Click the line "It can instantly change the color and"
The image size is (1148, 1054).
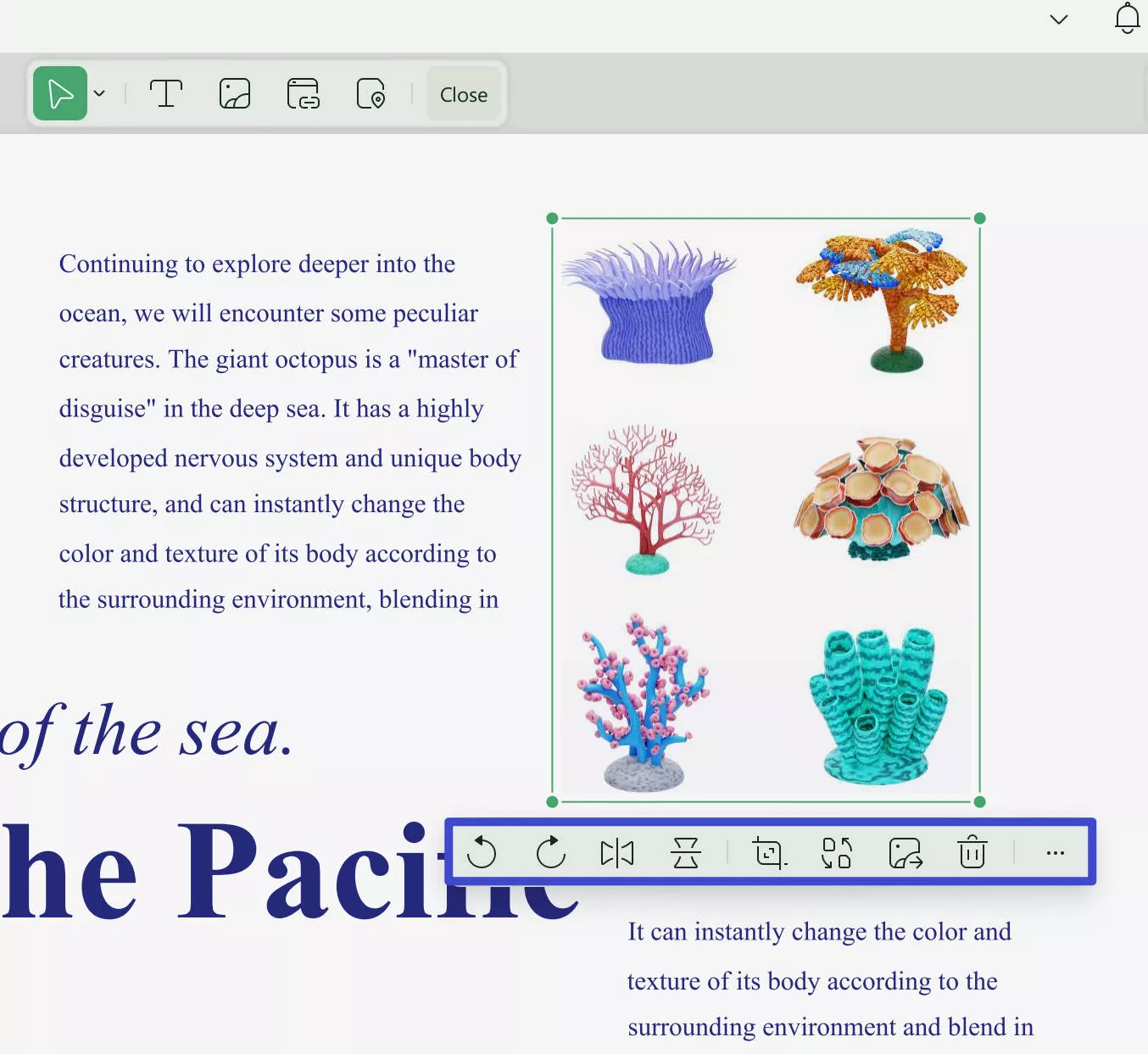tap(819, 932)
